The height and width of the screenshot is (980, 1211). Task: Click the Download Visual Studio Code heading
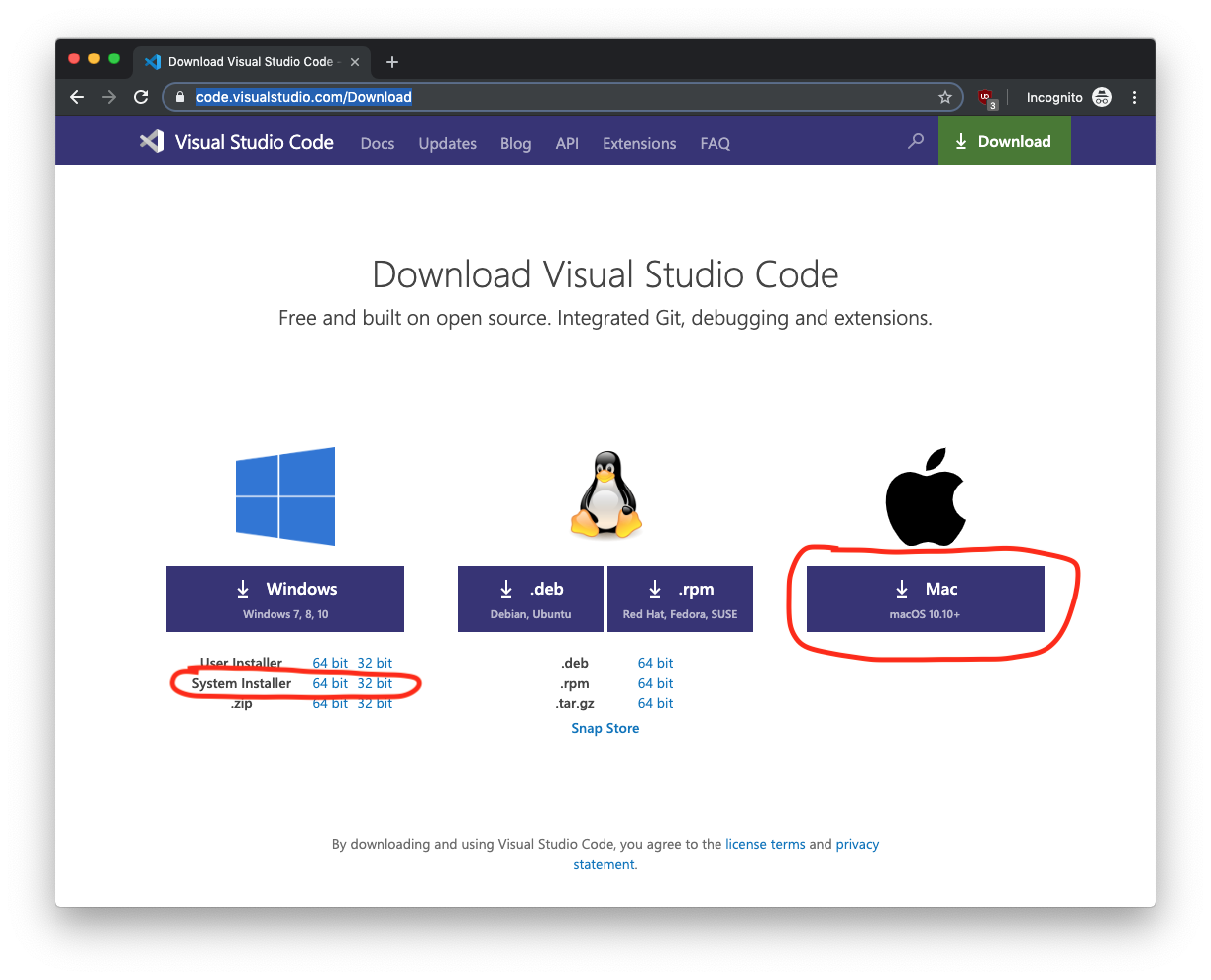(x=605, y=274)
